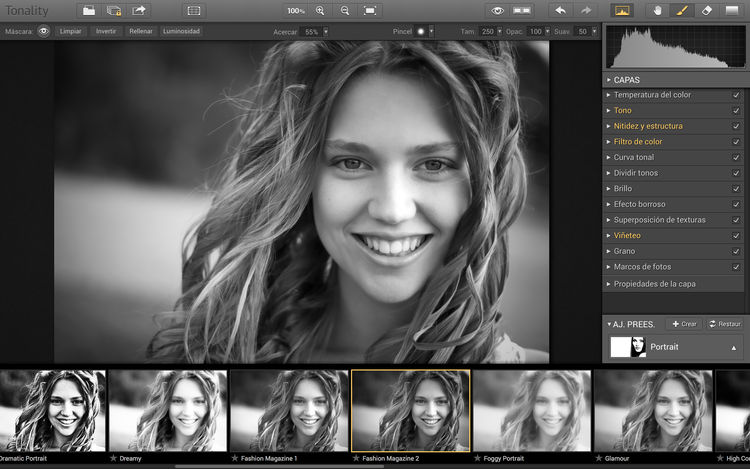Click the Crear preset button

pyautogui.click(x=684, y=324)
